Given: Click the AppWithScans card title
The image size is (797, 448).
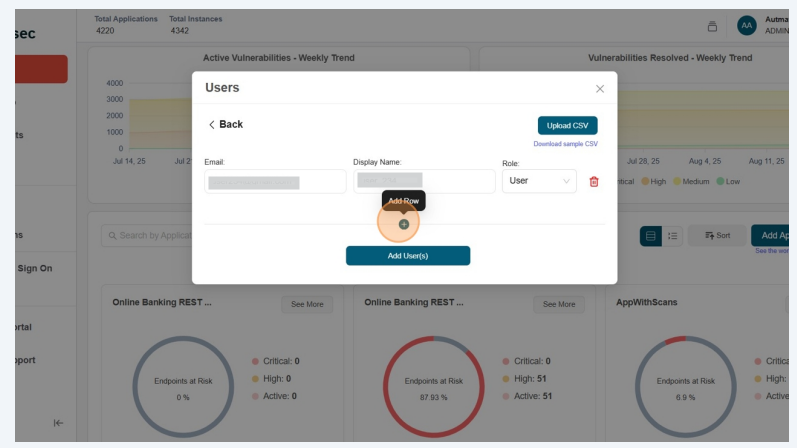Looking at the screenshot, I should coord(647,302).
